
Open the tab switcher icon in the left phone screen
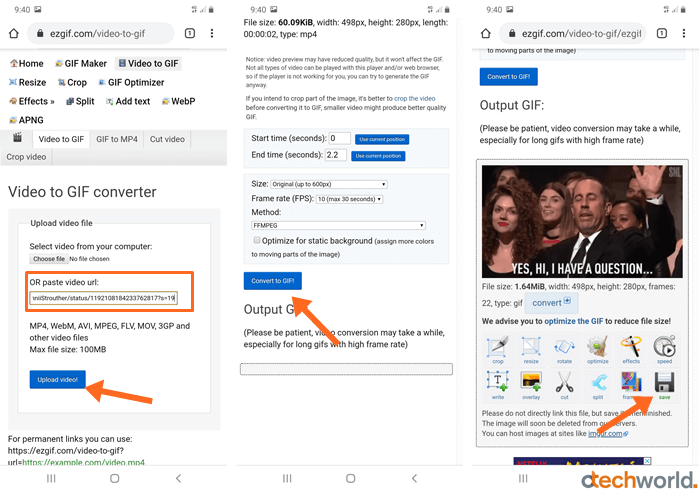190,33
